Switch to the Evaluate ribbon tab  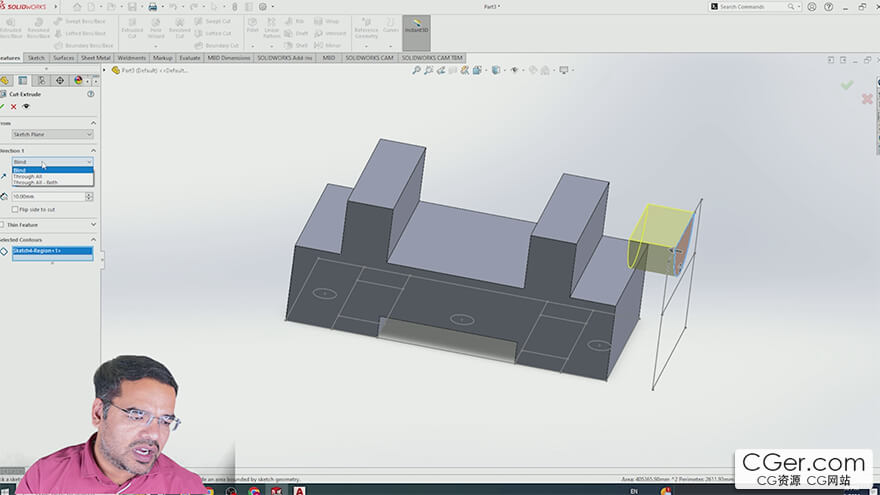[190, 58]
